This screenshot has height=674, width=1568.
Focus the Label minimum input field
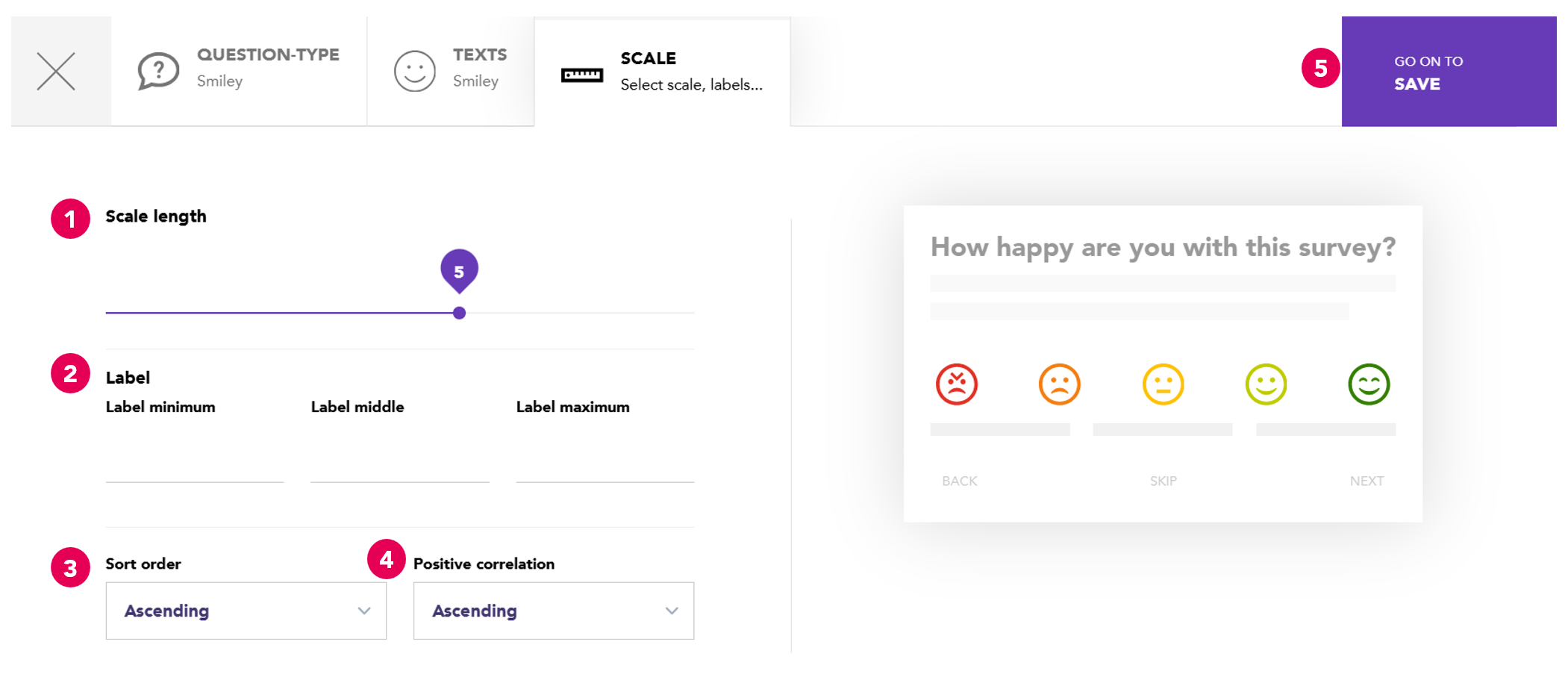pyautogui.click(x=195, y=463)
